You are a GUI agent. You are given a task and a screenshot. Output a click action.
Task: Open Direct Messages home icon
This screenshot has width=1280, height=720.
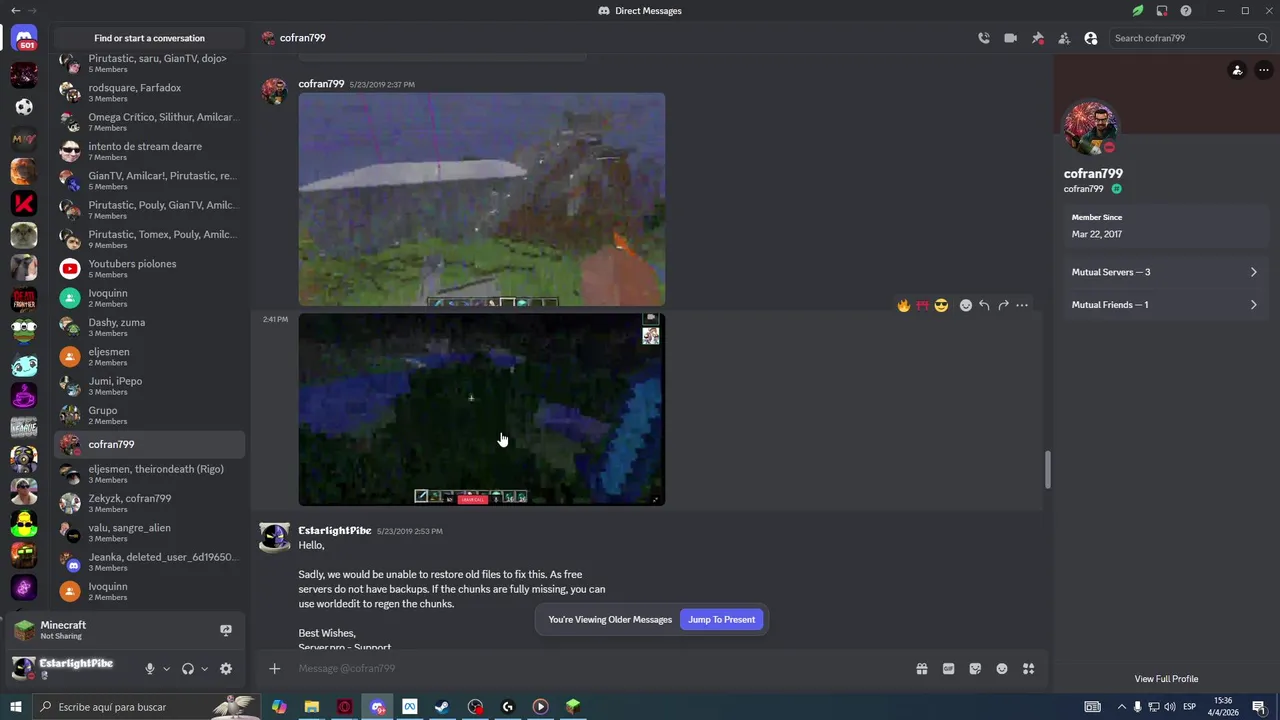pos(25,39)
